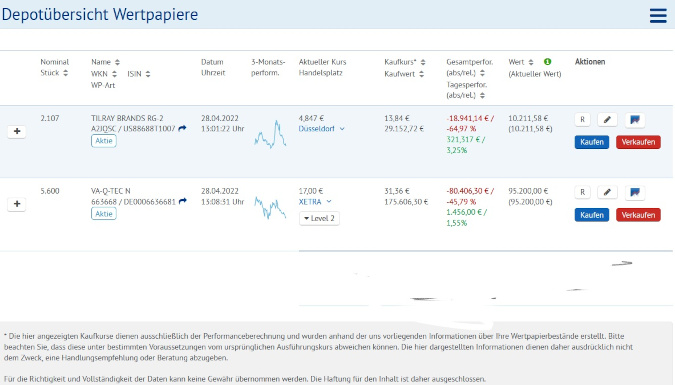Image resolution: width=675 pixels, height=385 pixels.
Task: Sort by Tagesperformance arrows
Action: click(482, 95)
